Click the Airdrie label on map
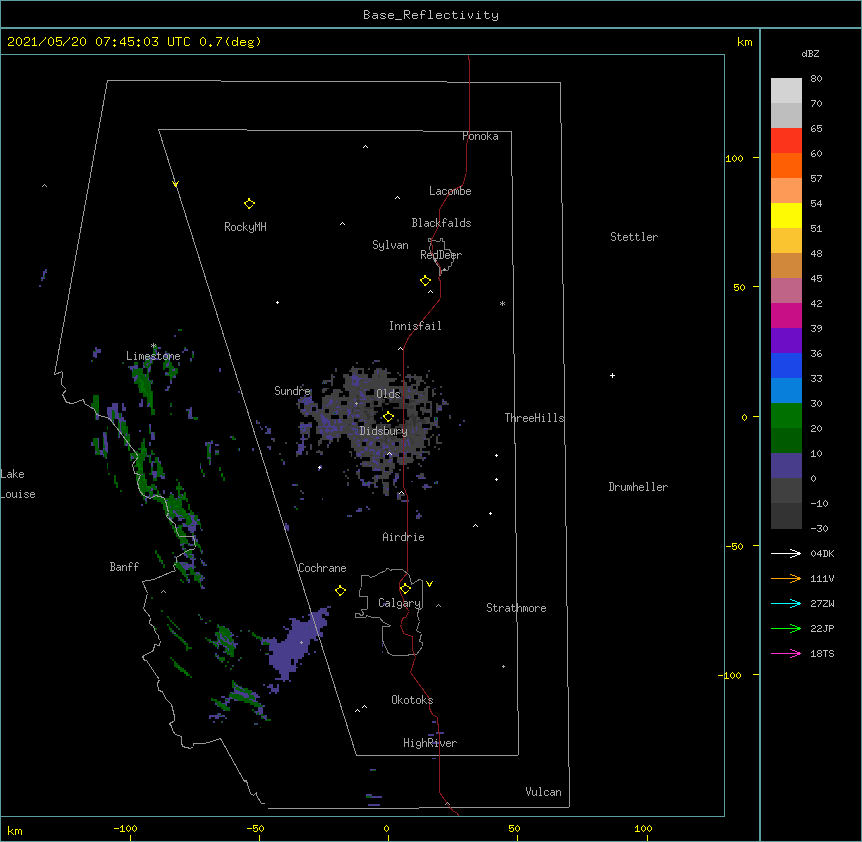 click(x=404, y=537)
